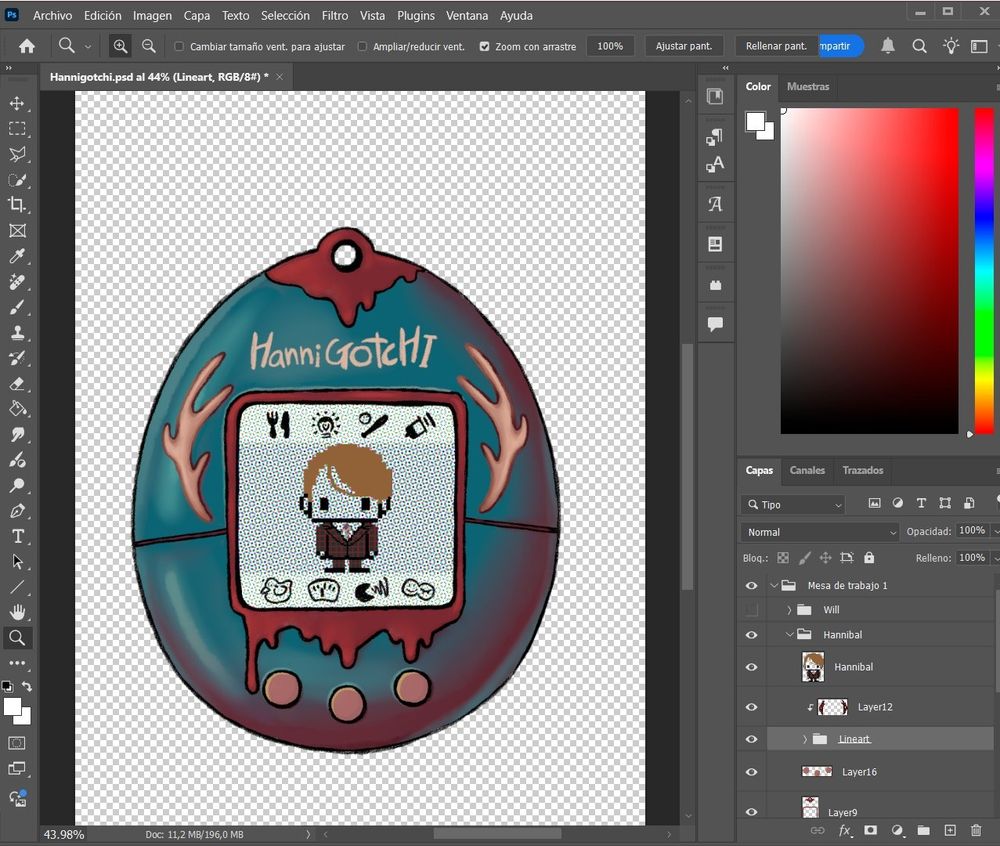Open the layer filter Tipo dropdown
The width and height of the screenshot is (1000, 846).
[x=793, y=504]
